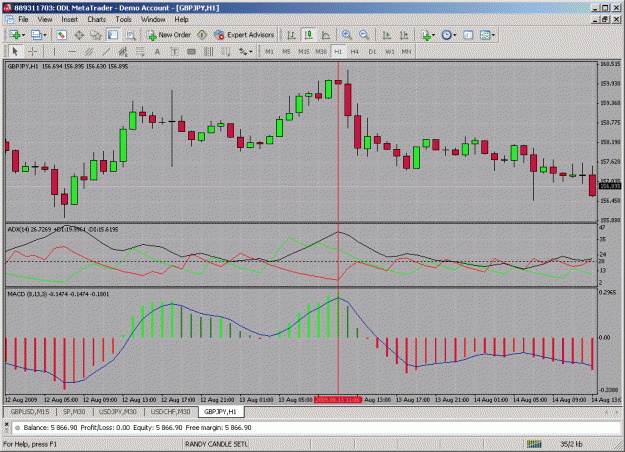Click the connection status bars icon
Screen dimensions: 625x452
[534, 444]
